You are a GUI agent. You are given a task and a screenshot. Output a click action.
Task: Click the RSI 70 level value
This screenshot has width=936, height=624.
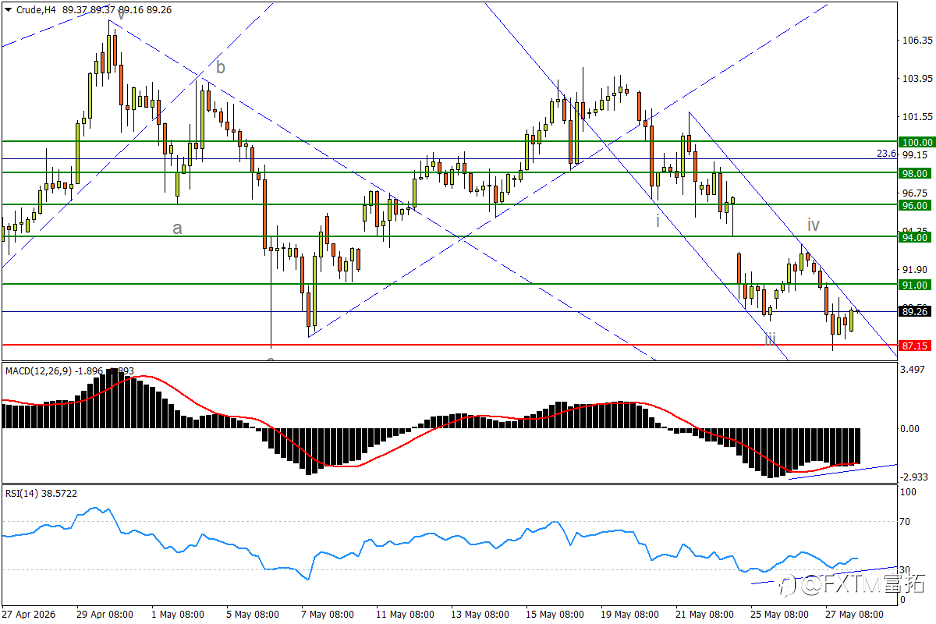point(905,521)
